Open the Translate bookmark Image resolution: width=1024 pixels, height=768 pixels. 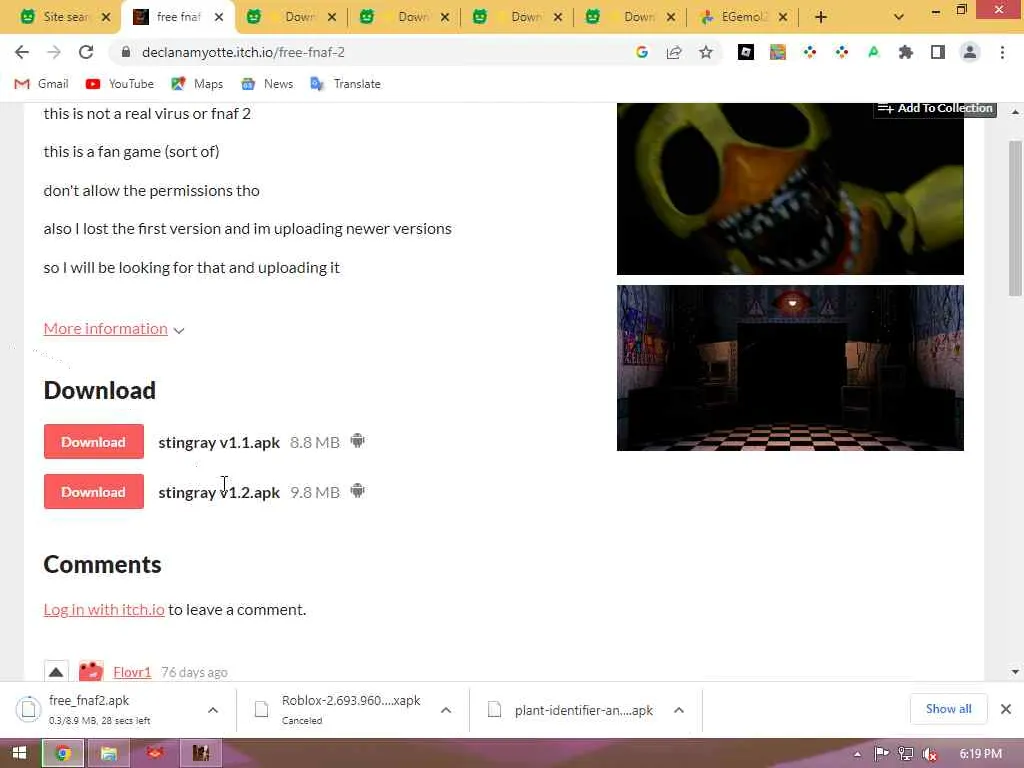(x=345, y=84)
